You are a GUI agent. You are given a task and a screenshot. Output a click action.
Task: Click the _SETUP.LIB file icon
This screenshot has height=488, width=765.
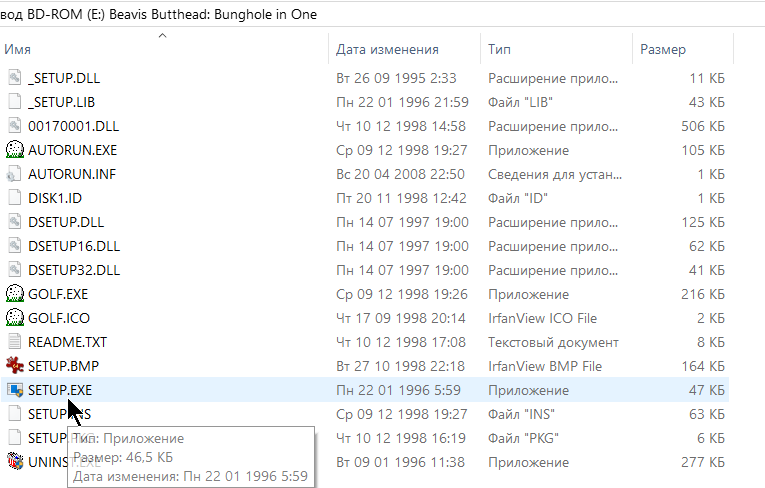[15, 102]
